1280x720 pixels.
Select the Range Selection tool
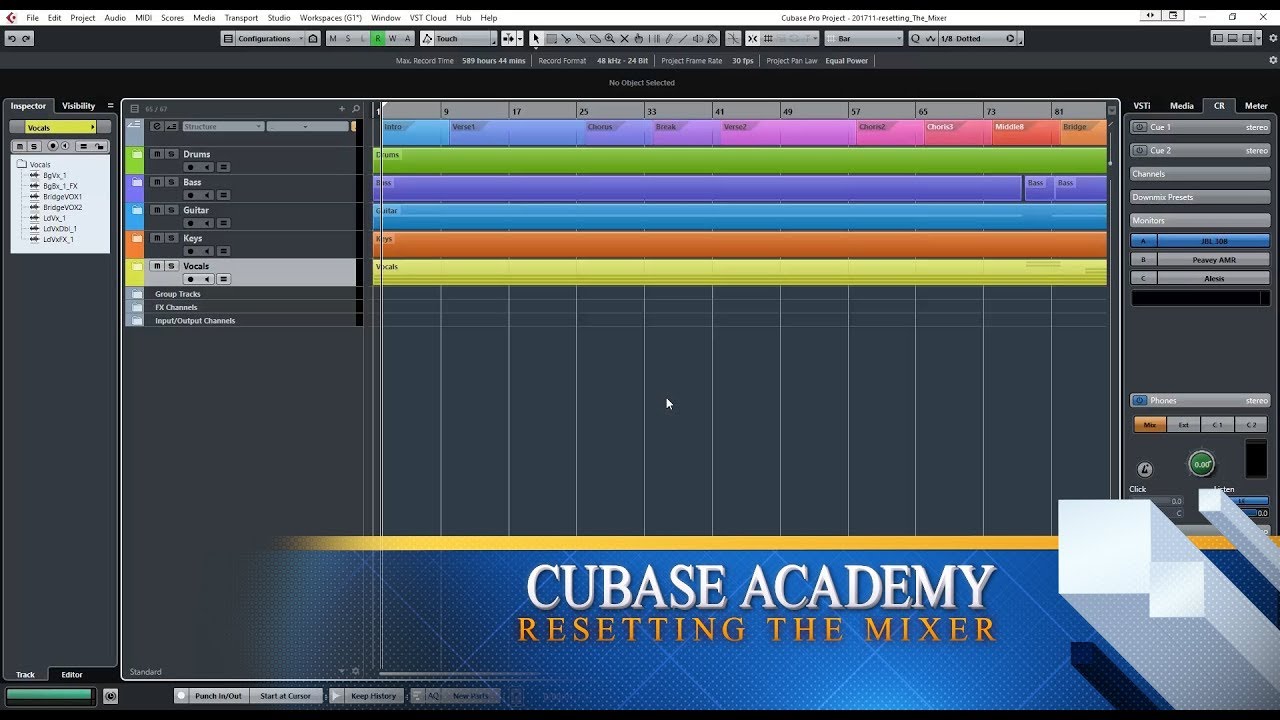click(551, 38)
